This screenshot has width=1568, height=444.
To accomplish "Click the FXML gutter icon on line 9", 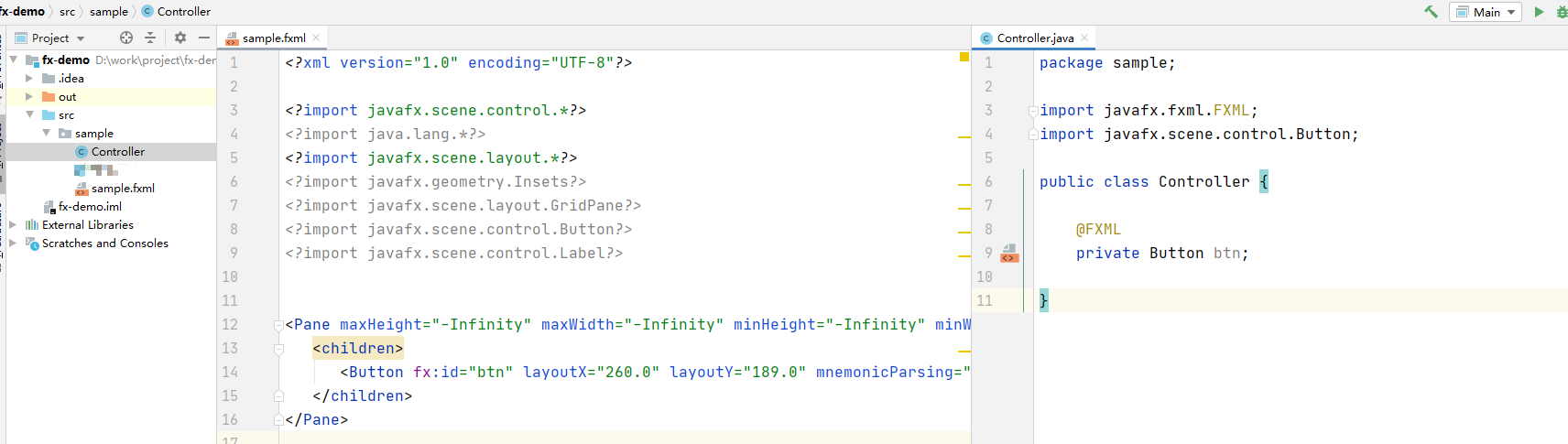I will click(1008, 254).
